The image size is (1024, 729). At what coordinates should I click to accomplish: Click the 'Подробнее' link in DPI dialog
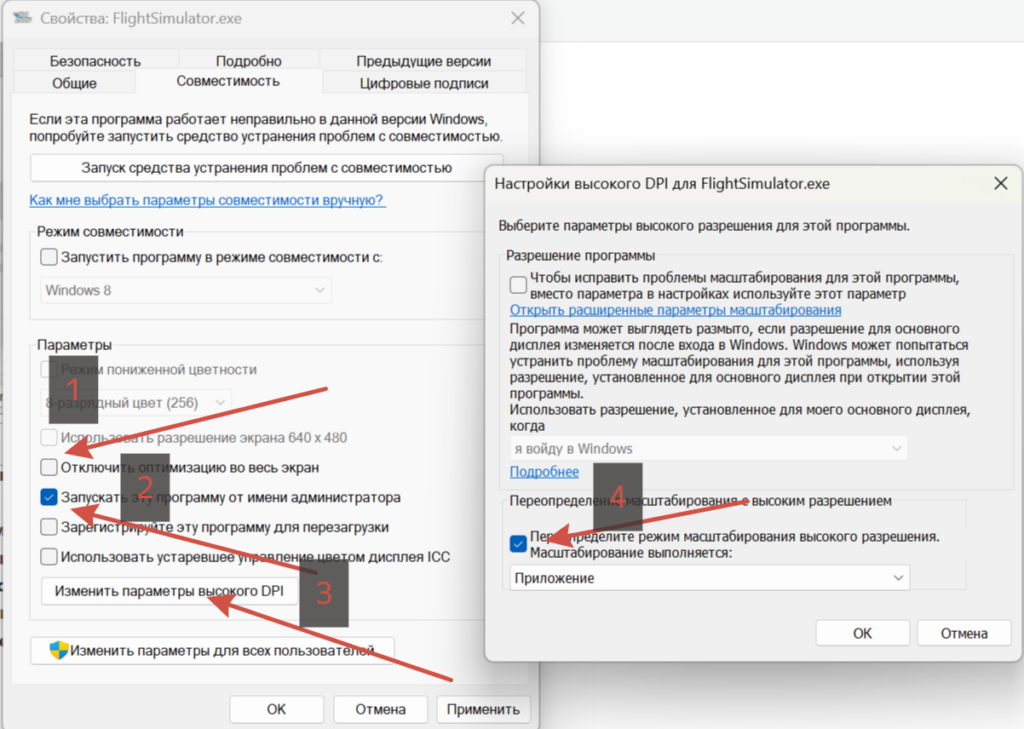pos(544,472)
